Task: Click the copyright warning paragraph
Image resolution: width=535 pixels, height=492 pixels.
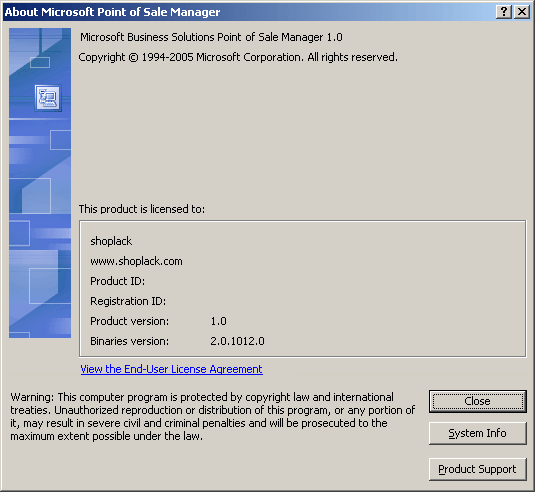Action: [x=213, y=417]
